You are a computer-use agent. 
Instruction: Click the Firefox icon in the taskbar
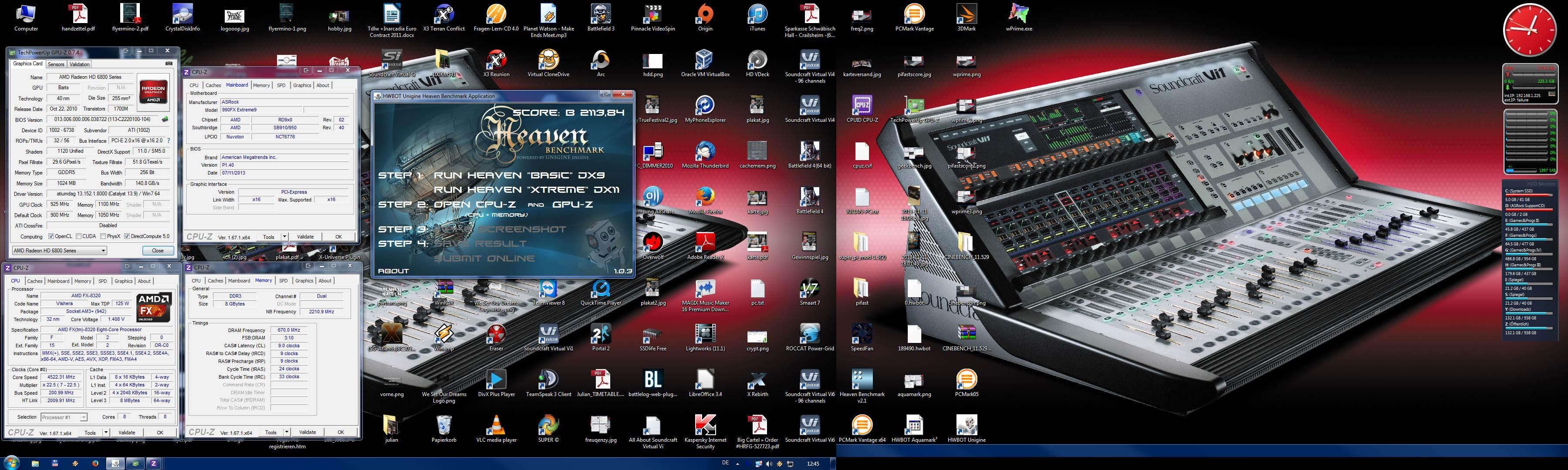click(x=95, y=463)
